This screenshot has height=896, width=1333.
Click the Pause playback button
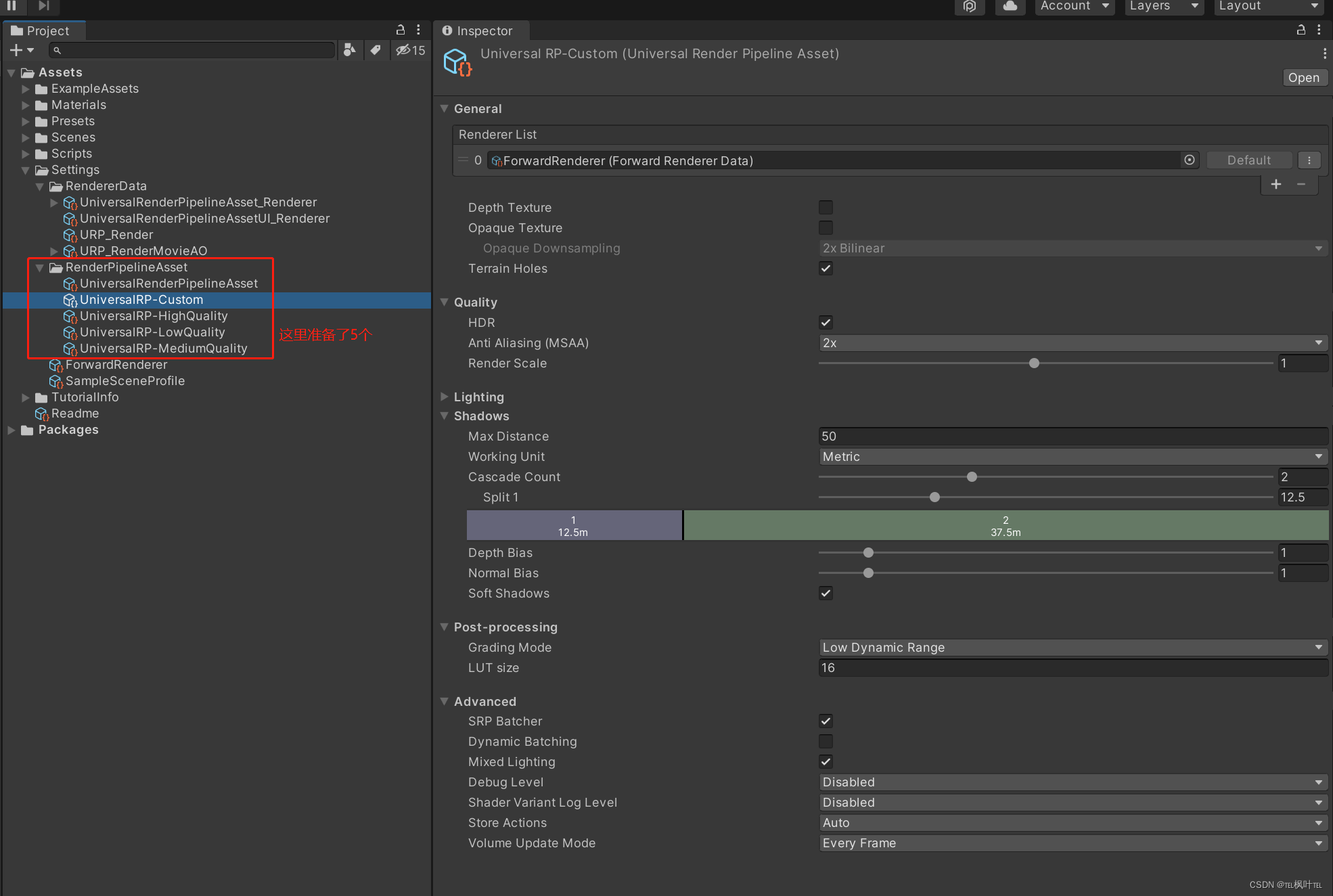tap(12, 5)
